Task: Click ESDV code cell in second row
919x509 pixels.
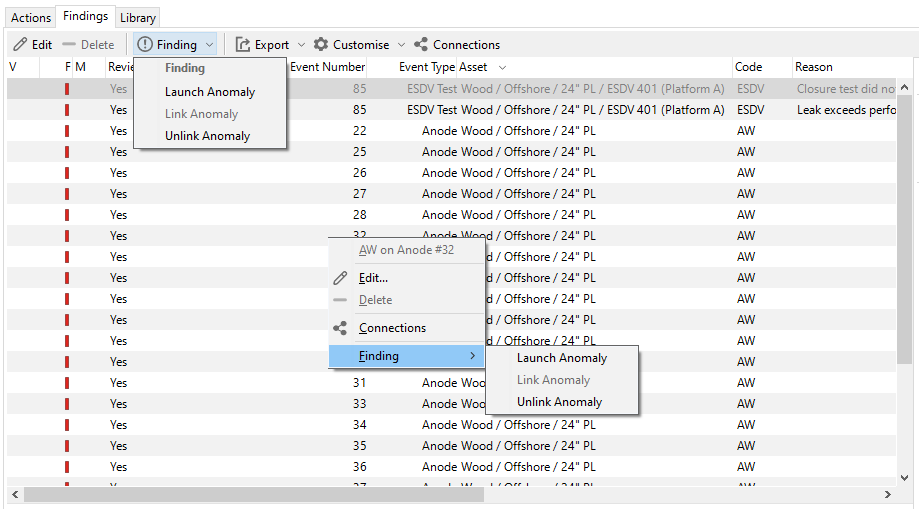Action: coord(750,110)
